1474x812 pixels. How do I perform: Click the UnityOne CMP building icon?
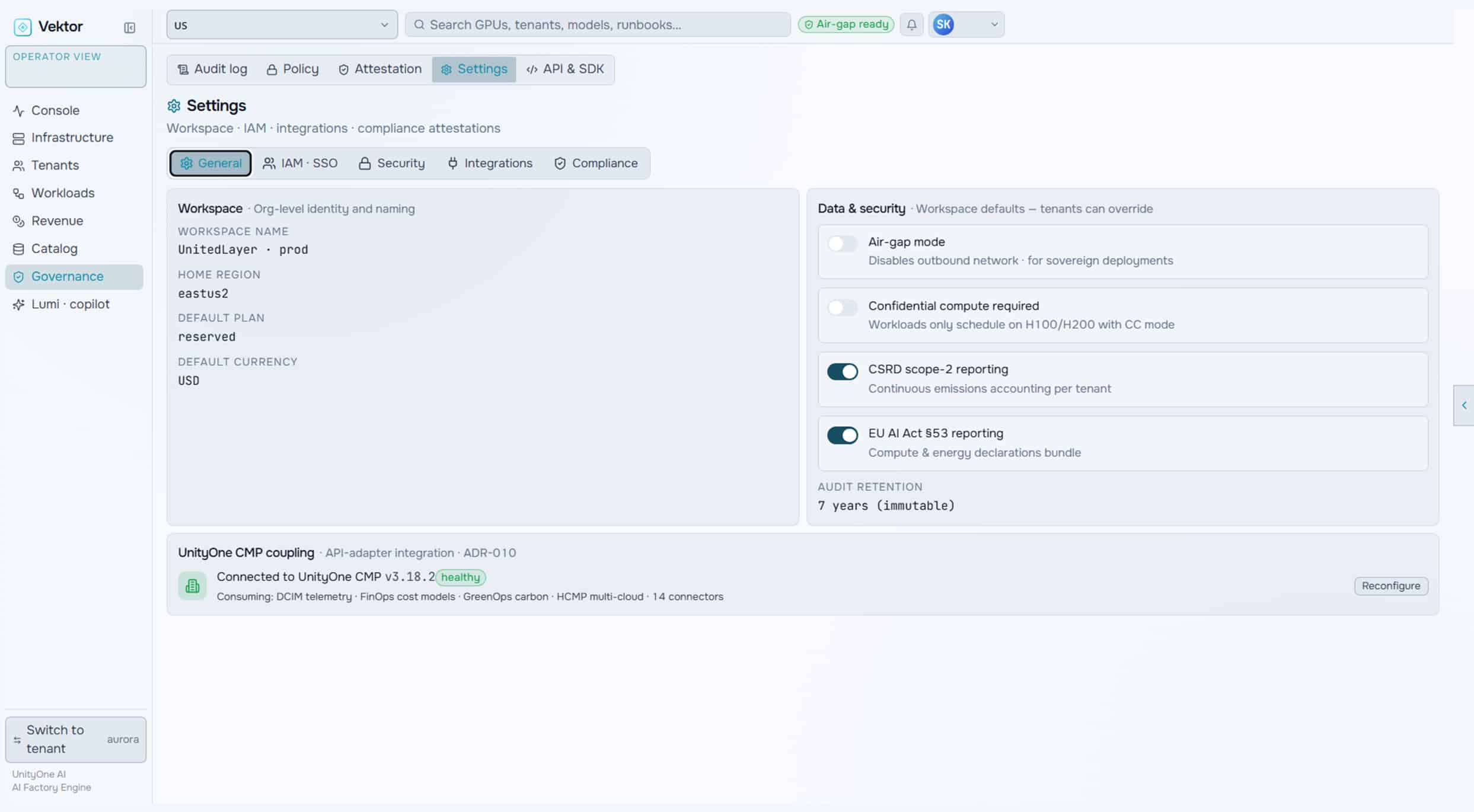[192, 586]
